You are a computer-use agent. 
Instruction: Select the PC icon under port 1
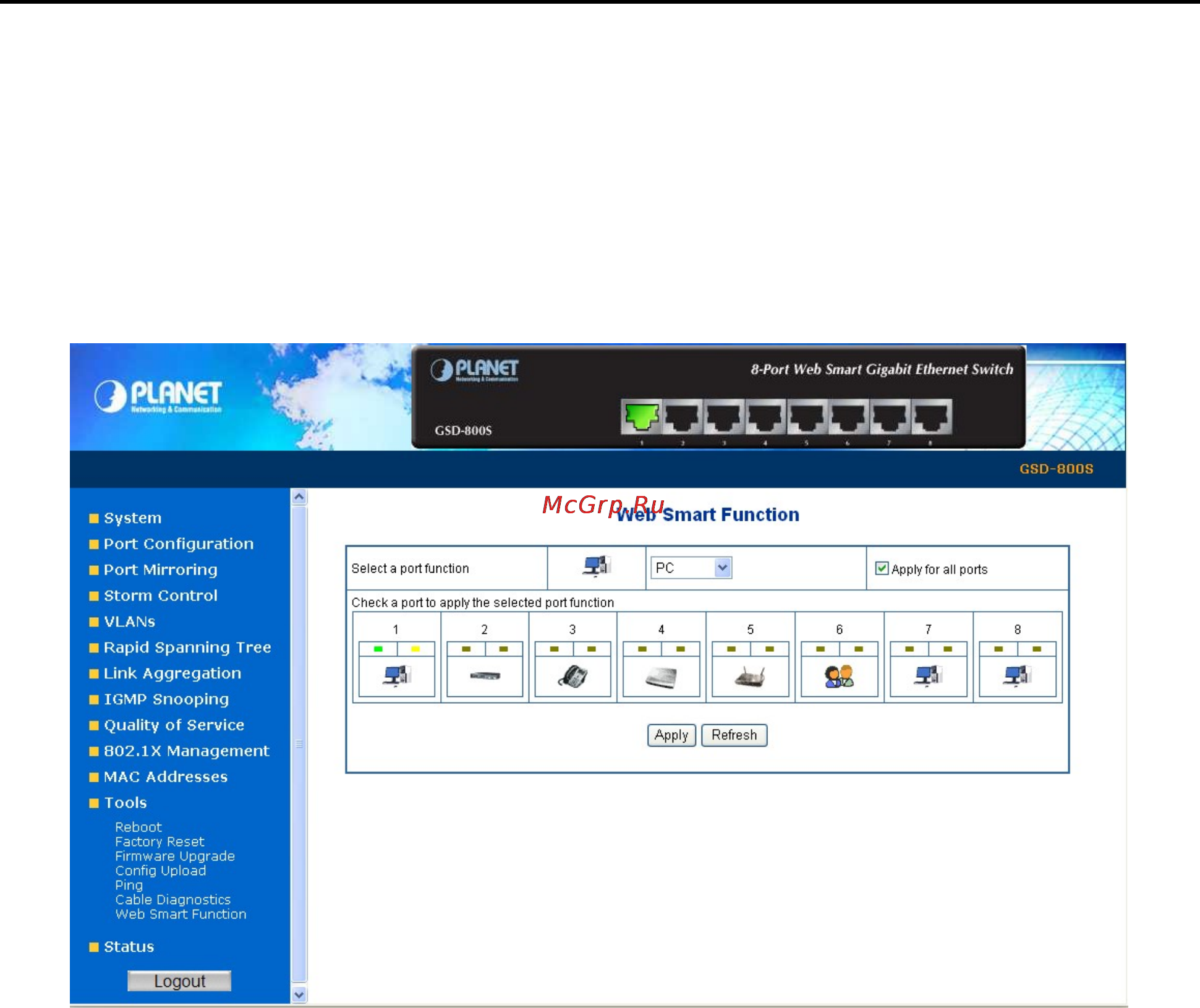pyautogui.click(x=397, y=675)
